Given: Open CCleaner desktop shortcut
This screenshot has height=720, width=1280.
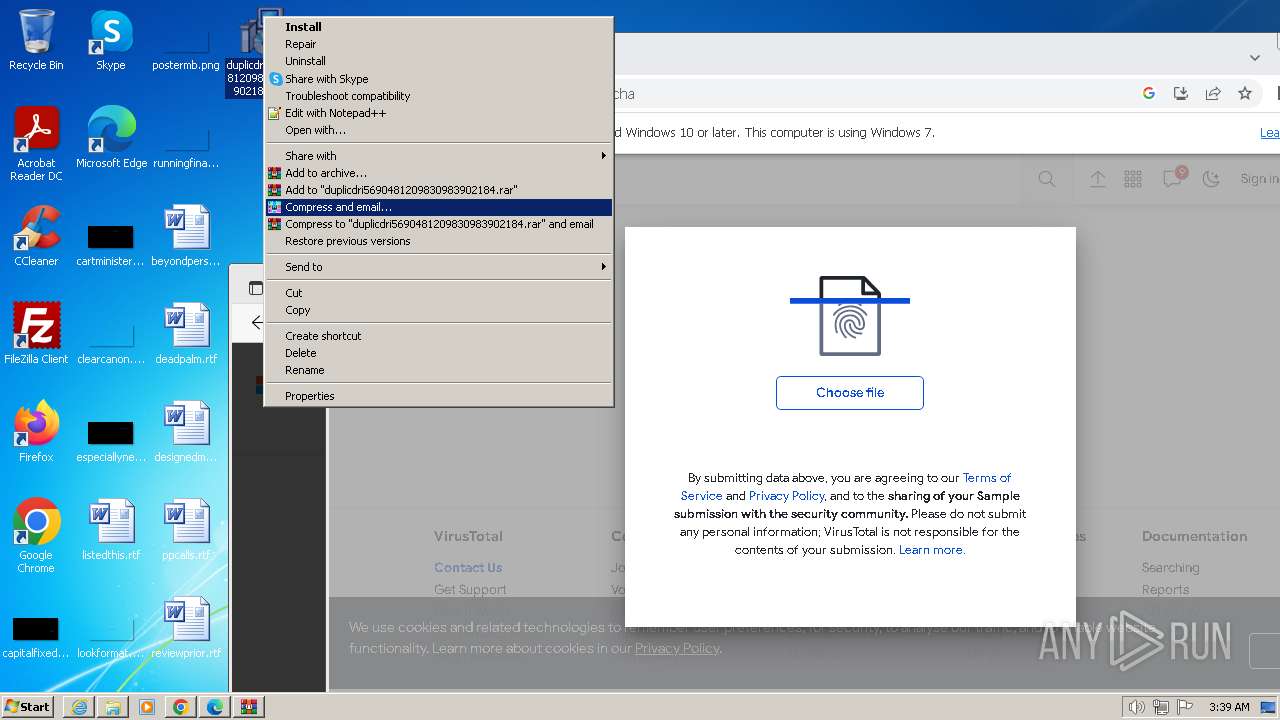Looking at the screenshot, I should click(x=36, y=236).
